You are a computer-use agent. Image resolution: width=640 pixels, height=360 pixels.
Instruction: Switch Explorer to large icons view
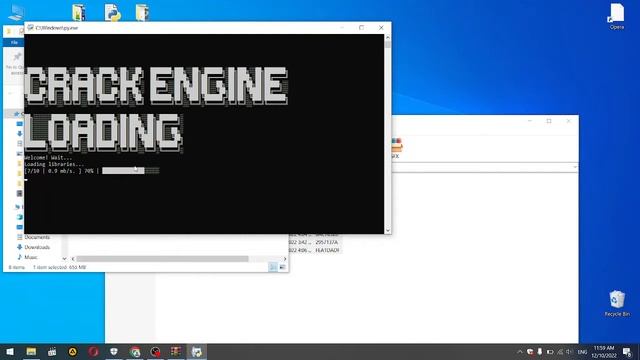[x=282, y=267]
